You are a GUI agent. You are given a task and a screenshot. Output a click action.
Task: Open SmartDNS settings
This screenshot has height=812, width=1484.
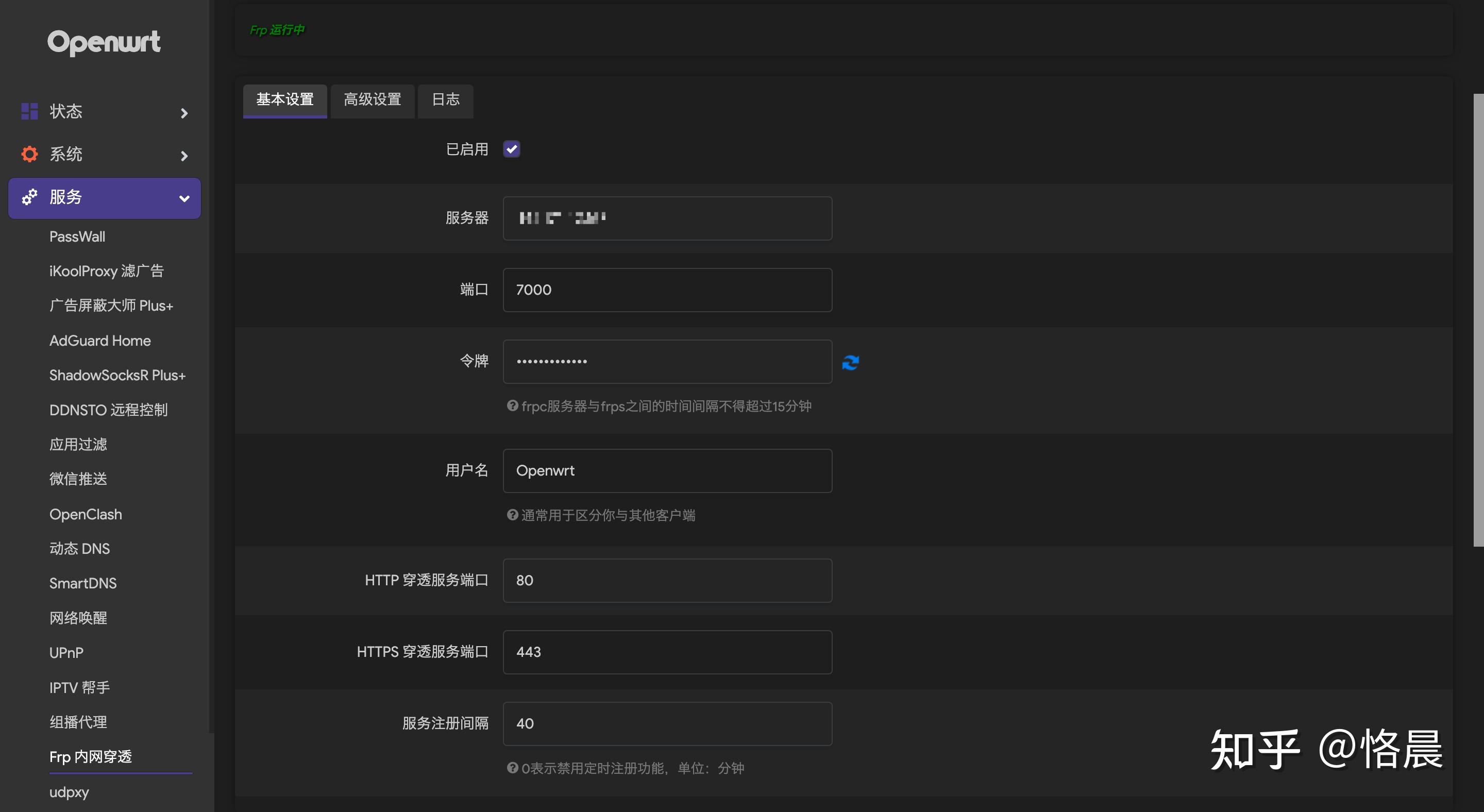[83, 583]
